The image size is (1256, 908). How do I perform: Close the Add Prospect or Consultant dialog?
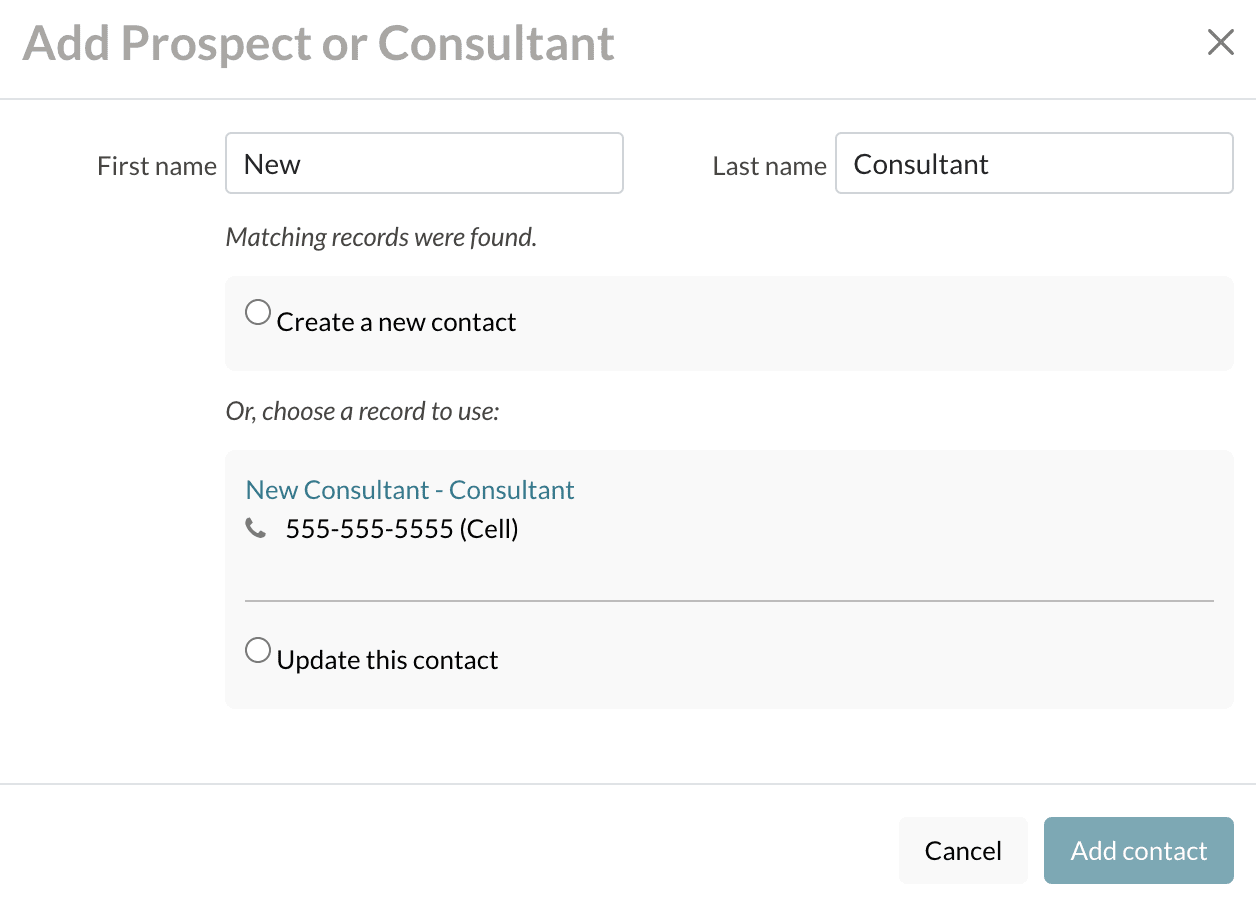pyautogui.click(x=1220, y=43)
